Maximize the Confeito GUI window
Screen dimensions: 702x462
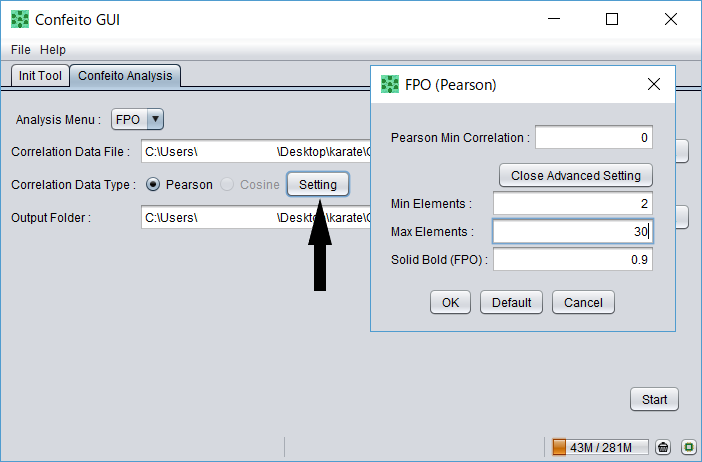point(612,19)
